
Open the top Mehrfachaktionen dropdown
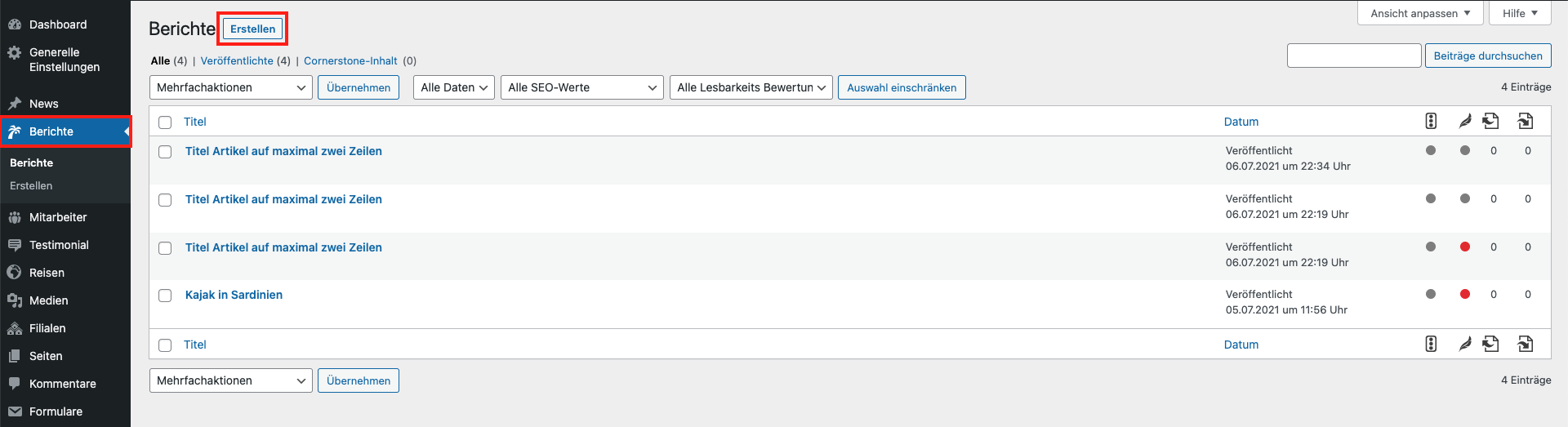coord(231,87)
